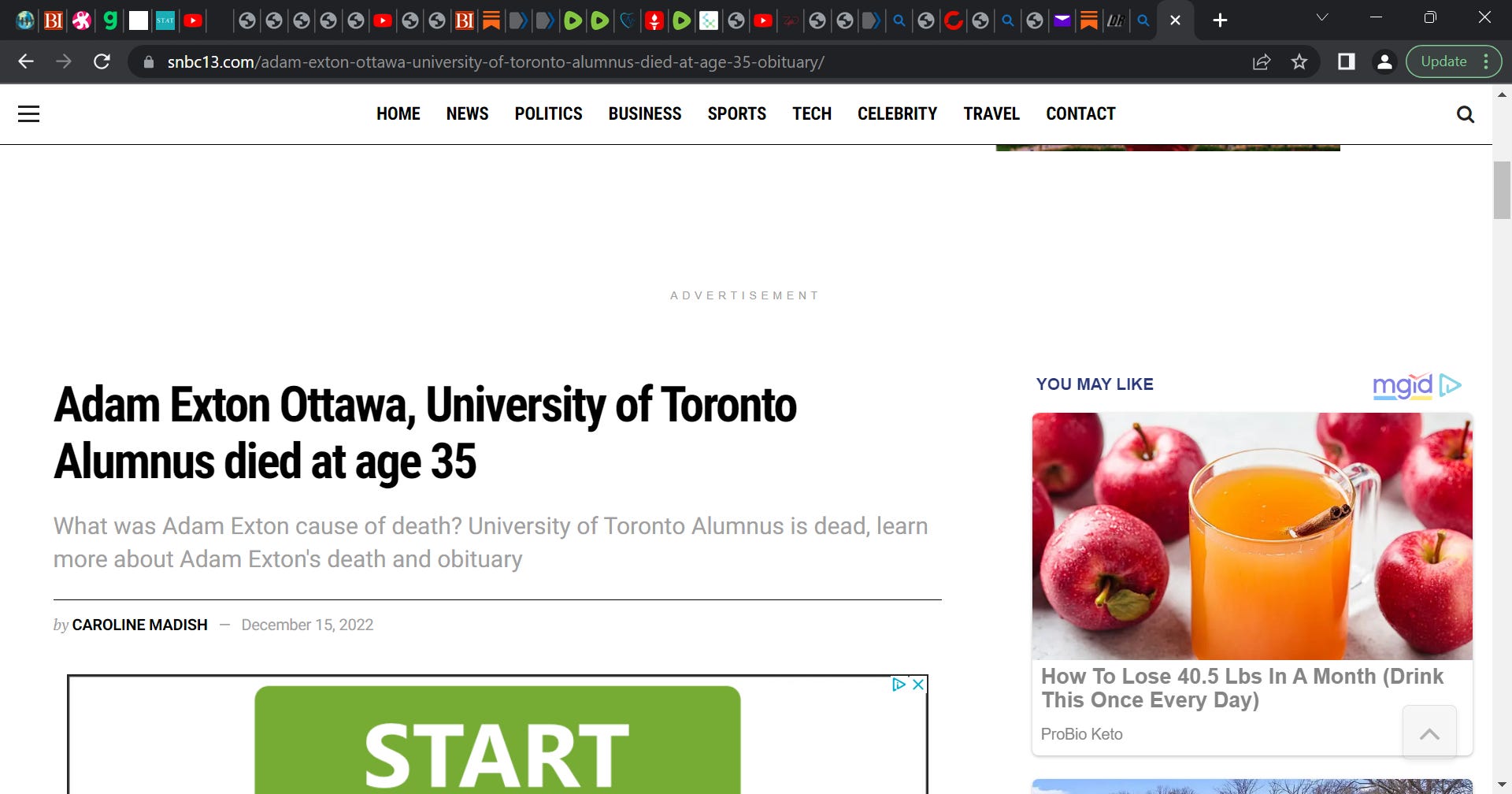Open the TECH section
The width and height of the screenshot is (1512, 794).
[812, 113]
